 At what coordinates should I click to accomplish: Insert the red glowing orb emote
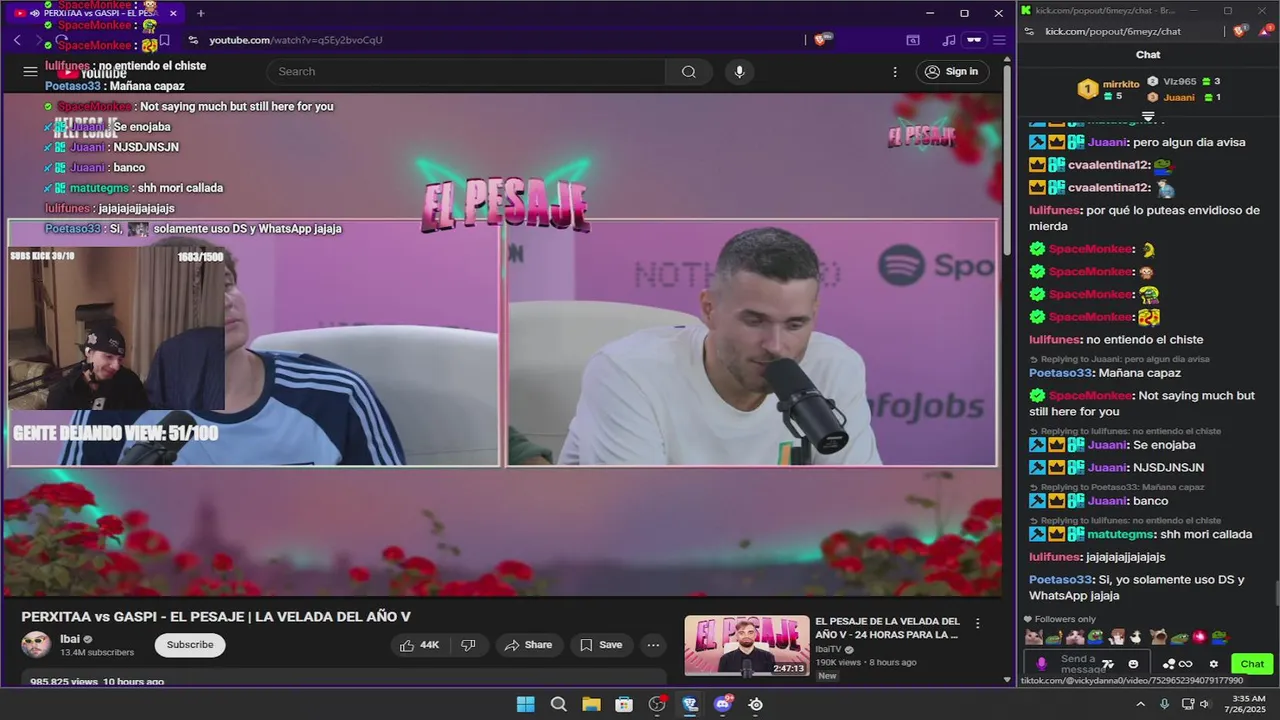[x=1200, y=637]
